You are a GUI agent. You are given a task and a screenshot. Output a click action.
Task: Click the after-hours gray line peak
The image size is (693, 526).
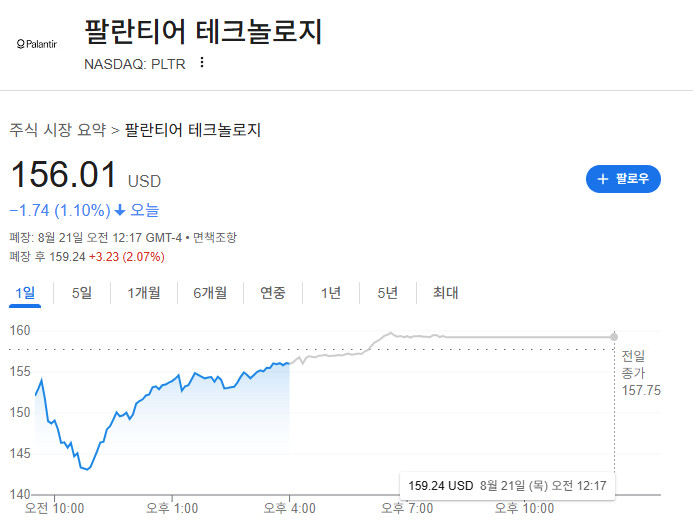(391, 333)
